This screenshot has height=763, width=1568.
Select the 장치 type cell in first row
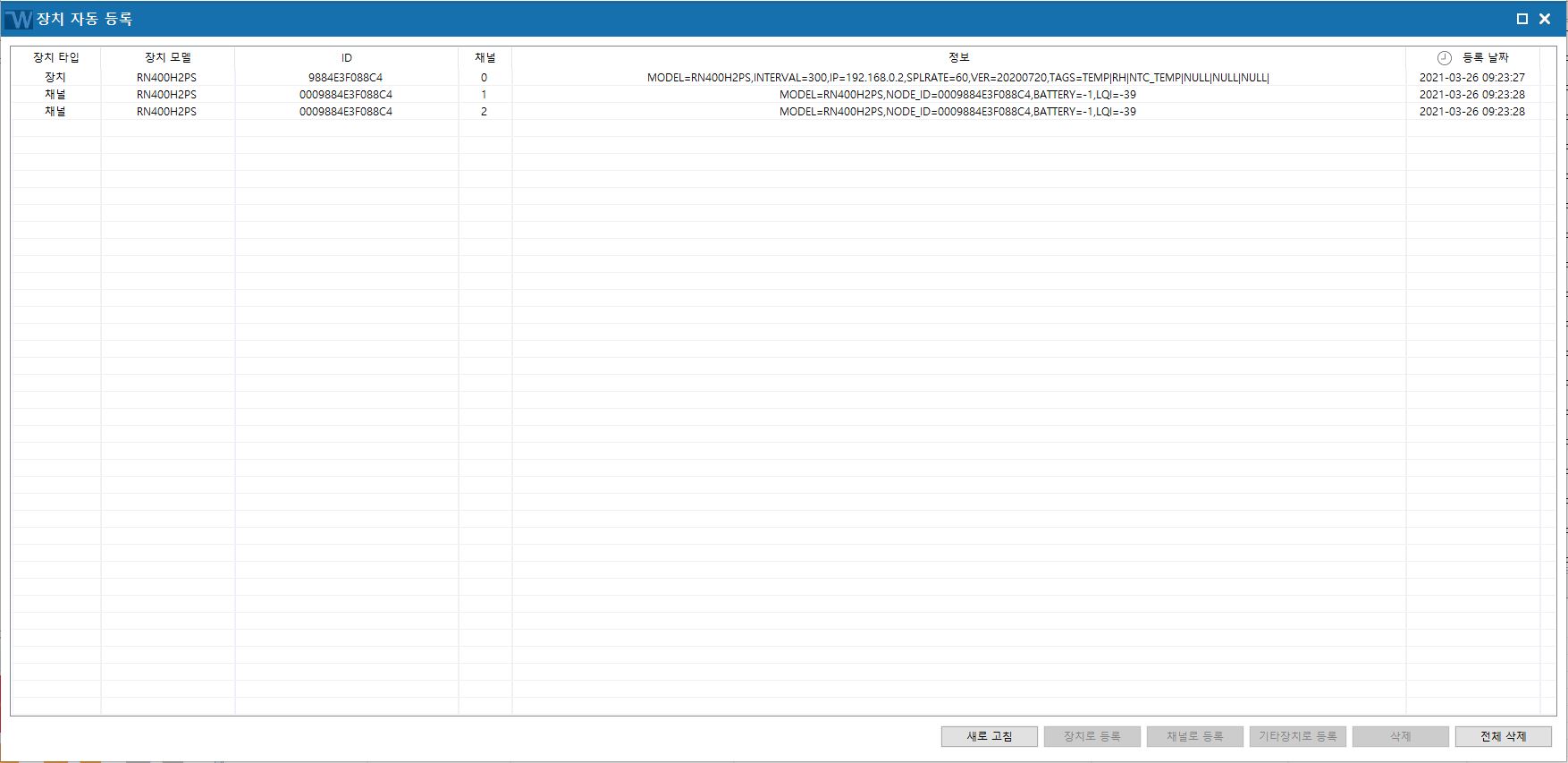pos(55,78)
